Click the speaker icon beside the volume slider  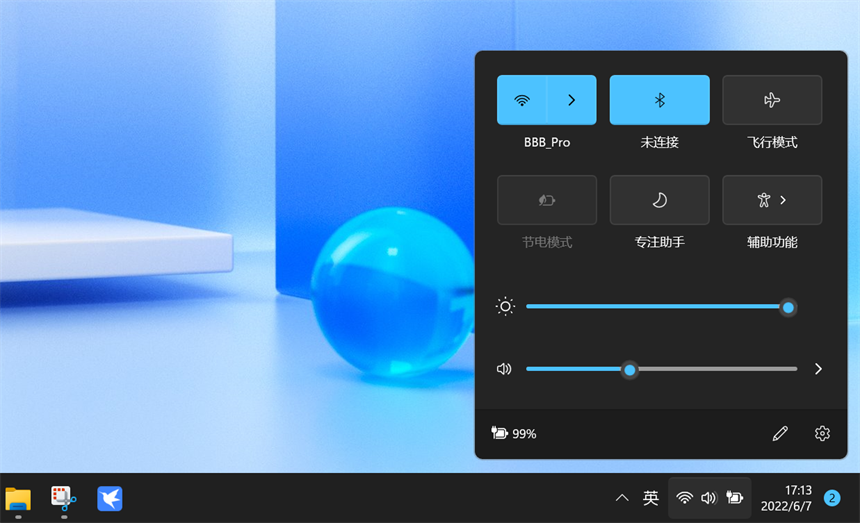(504, 369)
